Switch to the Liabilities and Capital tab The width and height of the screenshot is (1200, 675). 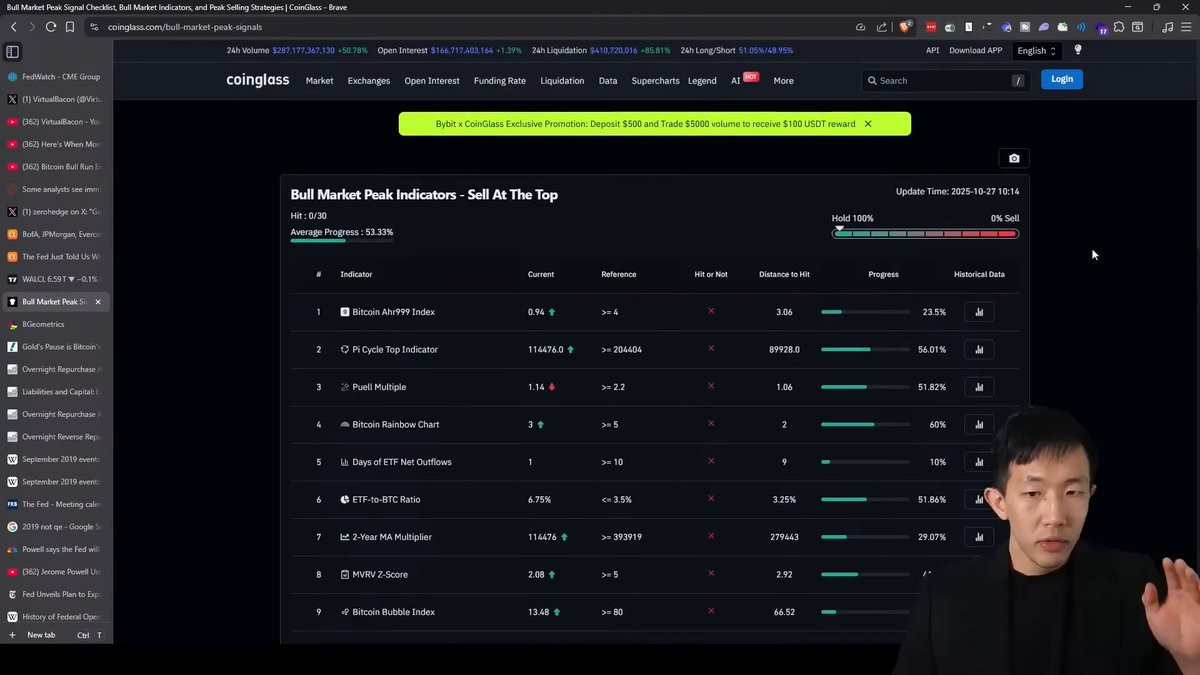tap(57, 392)
